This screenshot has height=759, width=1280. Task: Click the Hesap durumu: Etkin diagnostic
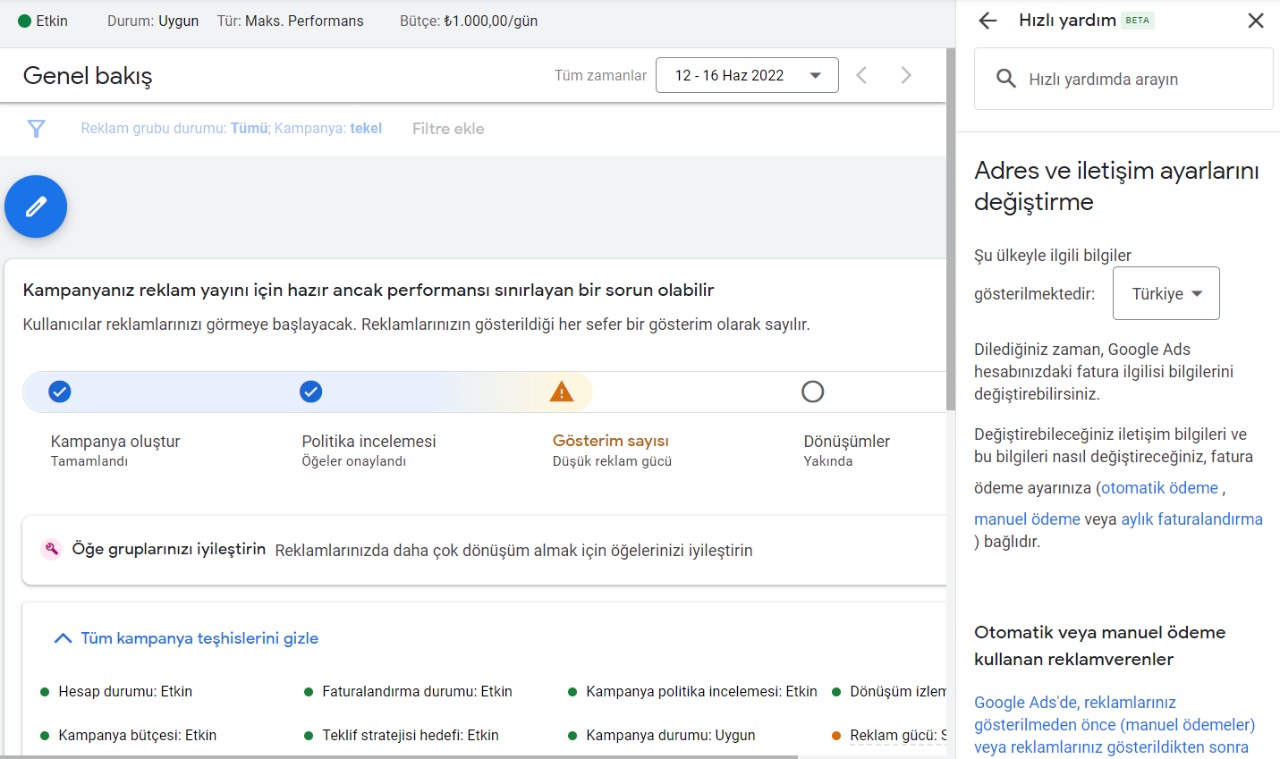tap(125, 691)
